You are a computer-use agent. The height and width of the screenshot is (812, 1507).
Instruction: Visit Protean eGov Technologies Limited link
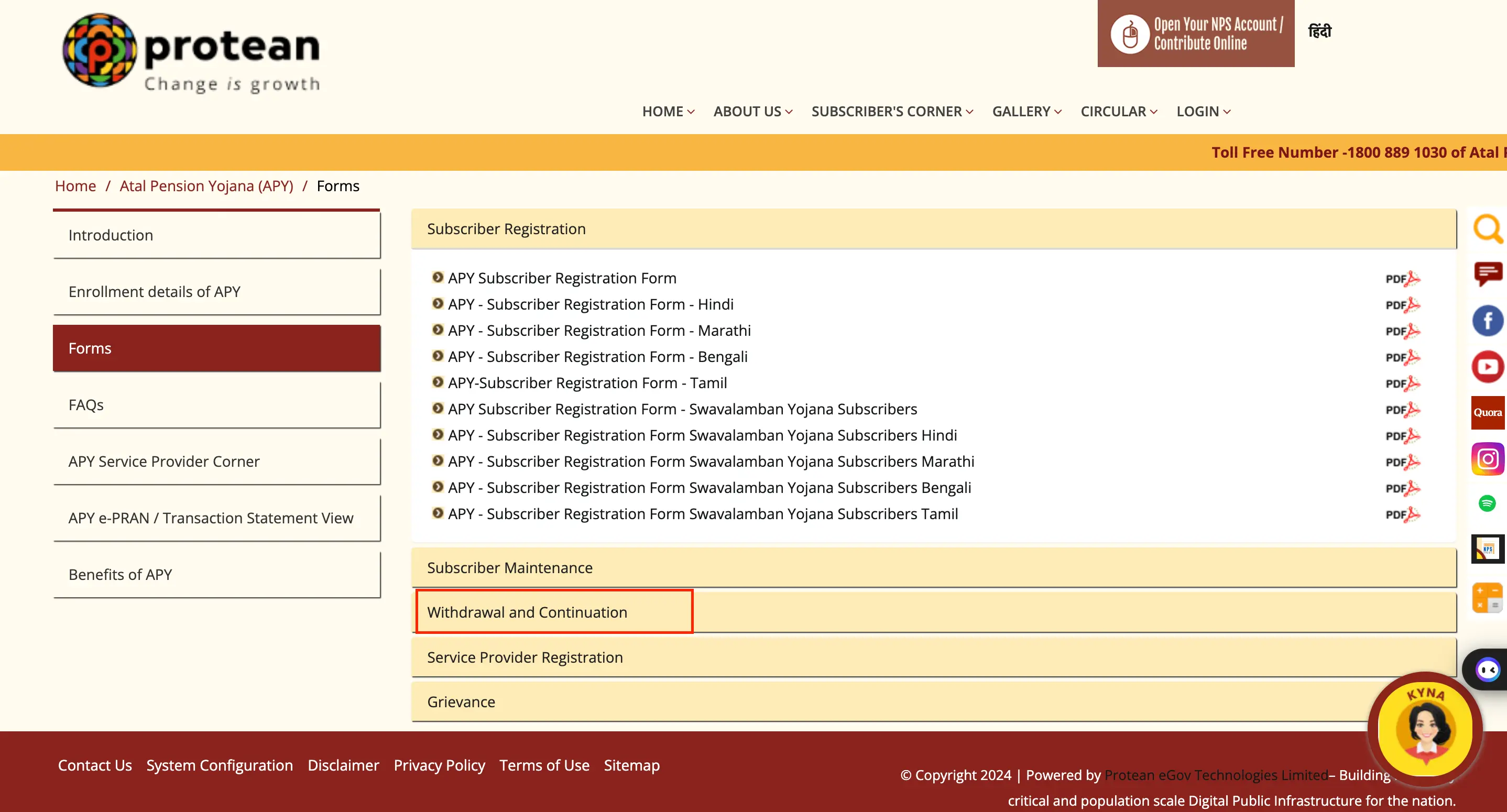[1216, 775]
